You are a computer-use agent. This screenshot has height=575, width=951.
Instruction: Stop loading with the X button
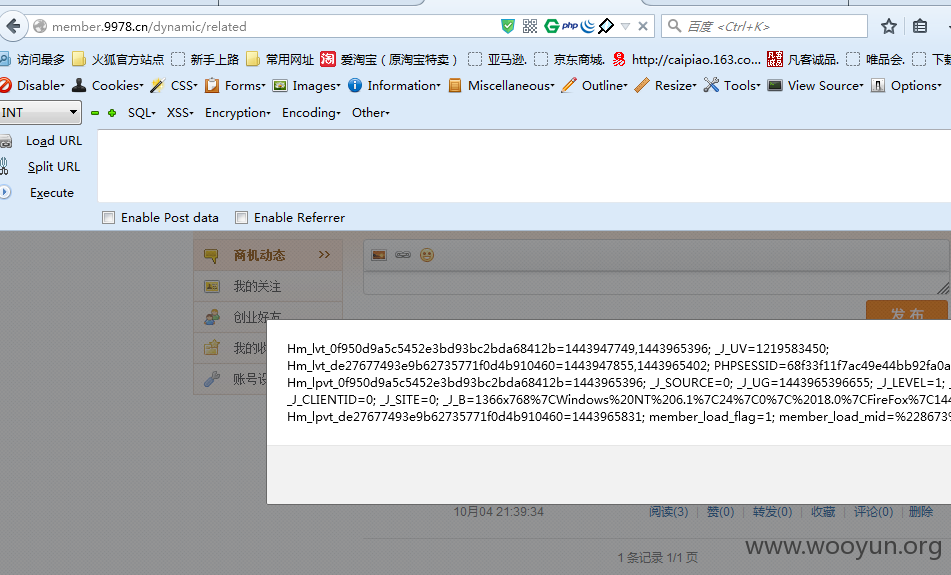[x=643, y=26]
